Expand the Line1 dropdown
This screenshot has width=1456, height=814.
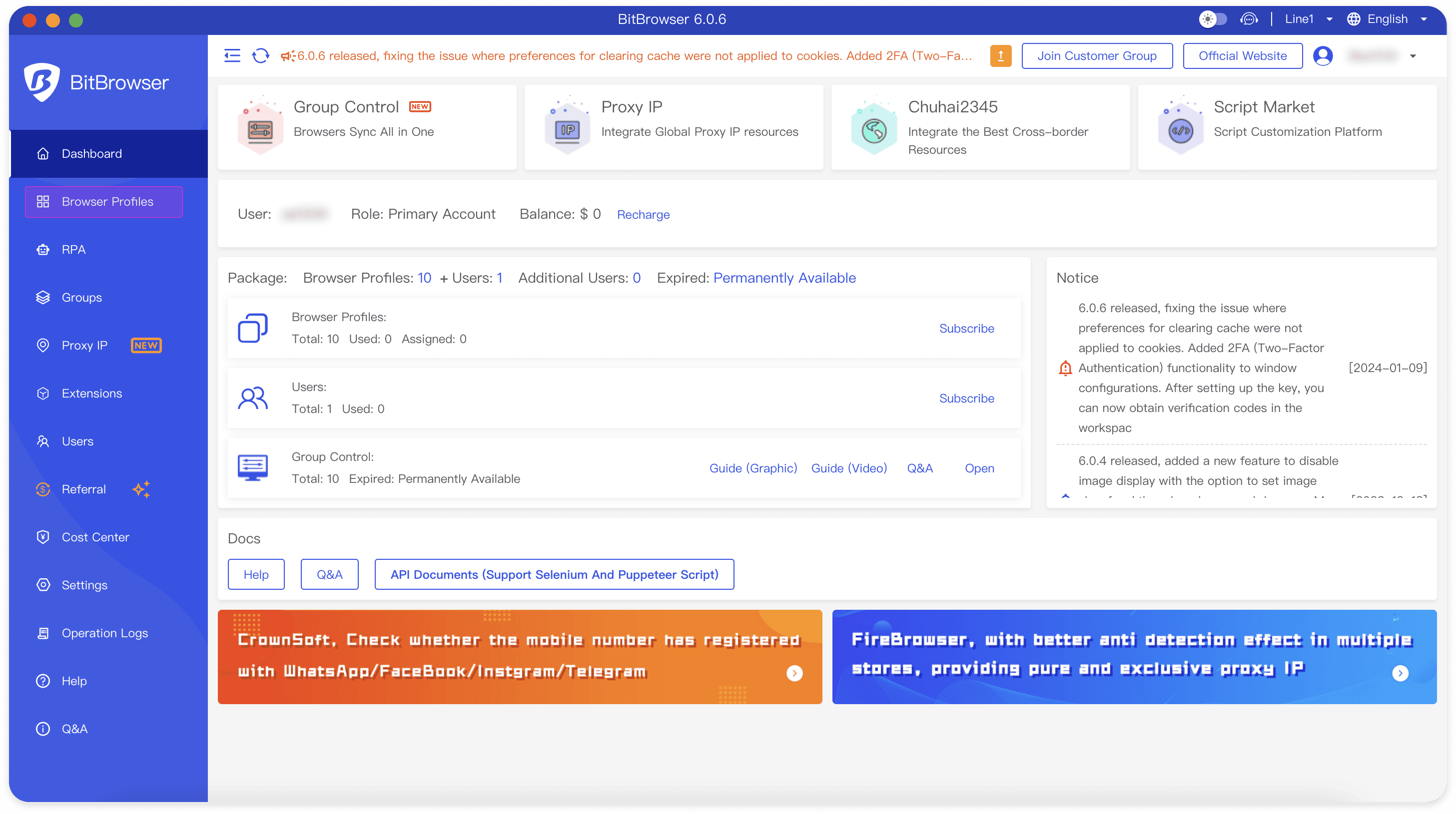1308,19
